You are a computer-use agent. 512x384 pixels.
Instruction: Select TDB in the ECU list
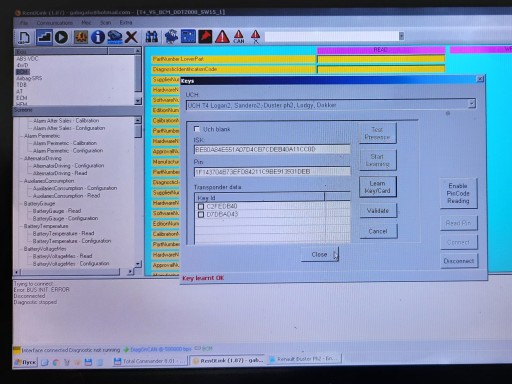(21, 85)
